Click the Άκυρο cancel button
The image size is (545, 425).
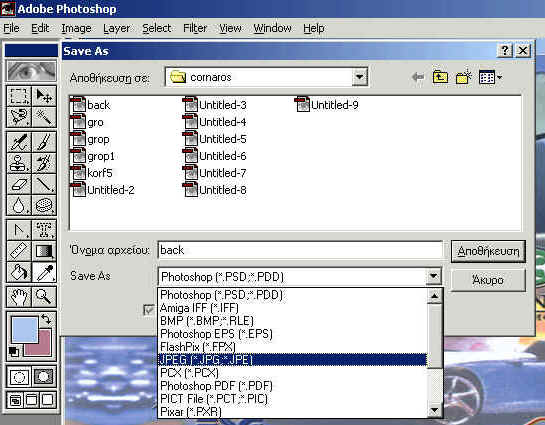pos(488,280)
